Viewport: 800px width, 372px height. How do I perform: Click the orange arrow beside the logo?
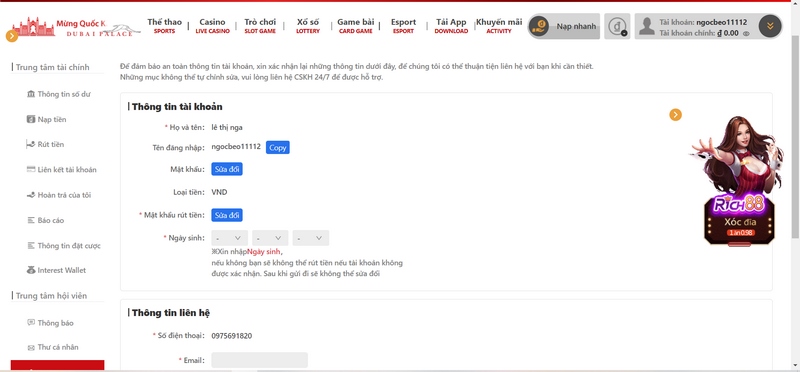(12, 36)
